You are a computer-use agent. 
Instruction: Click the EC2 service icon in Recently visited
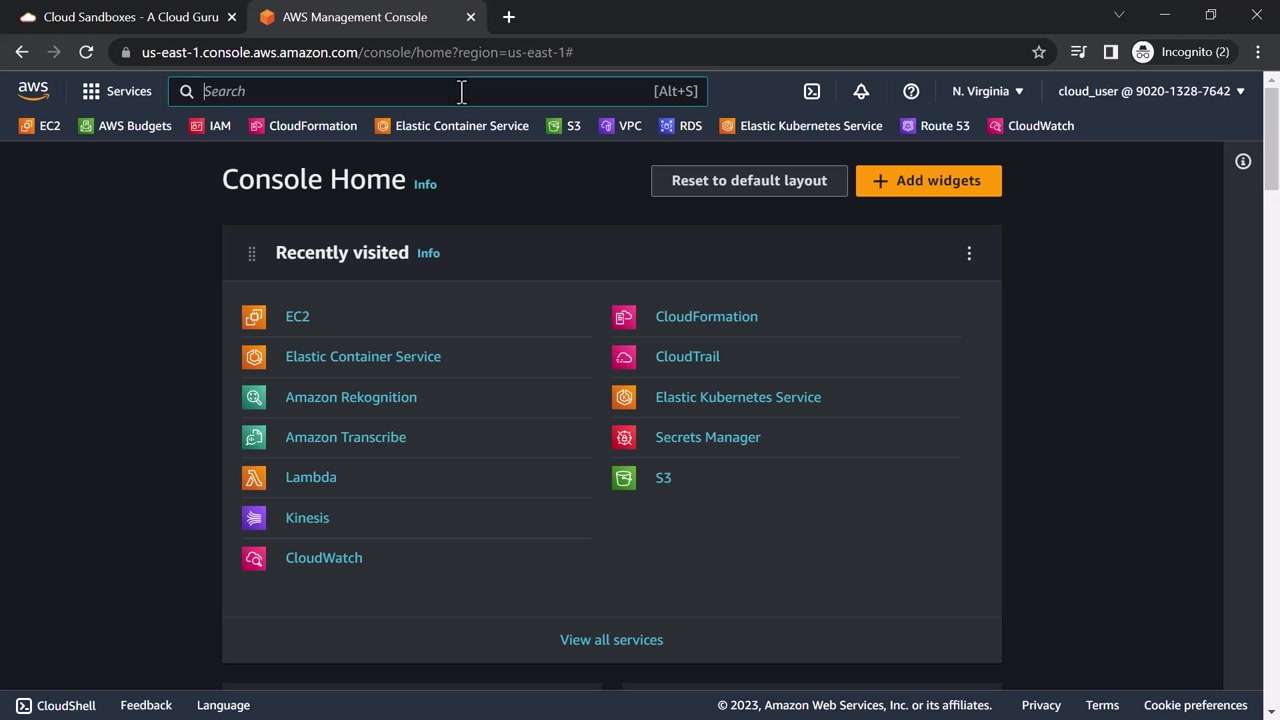click(254, 317)
